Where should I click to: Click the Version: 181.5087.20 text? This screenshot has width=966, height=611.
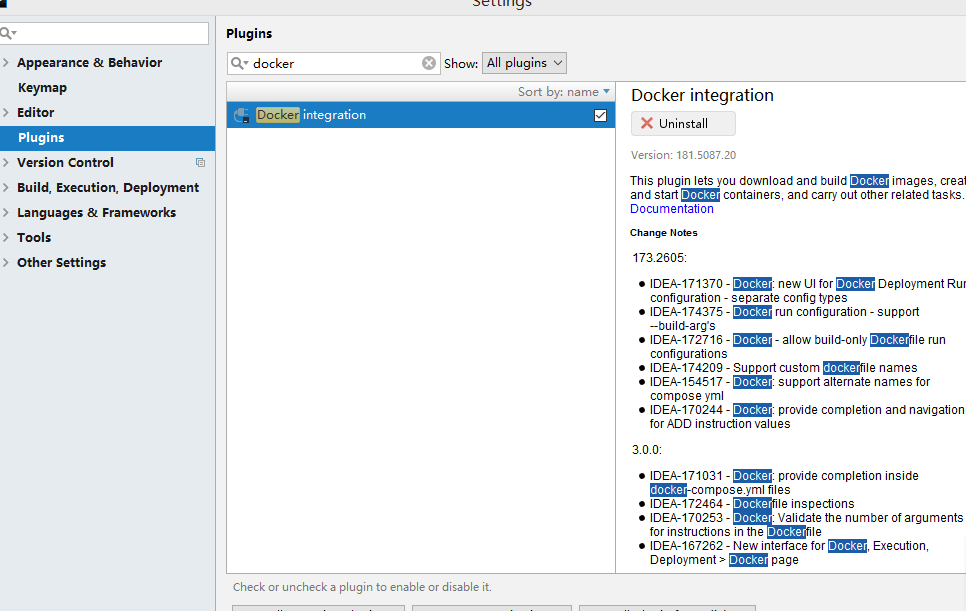(683, 155)
